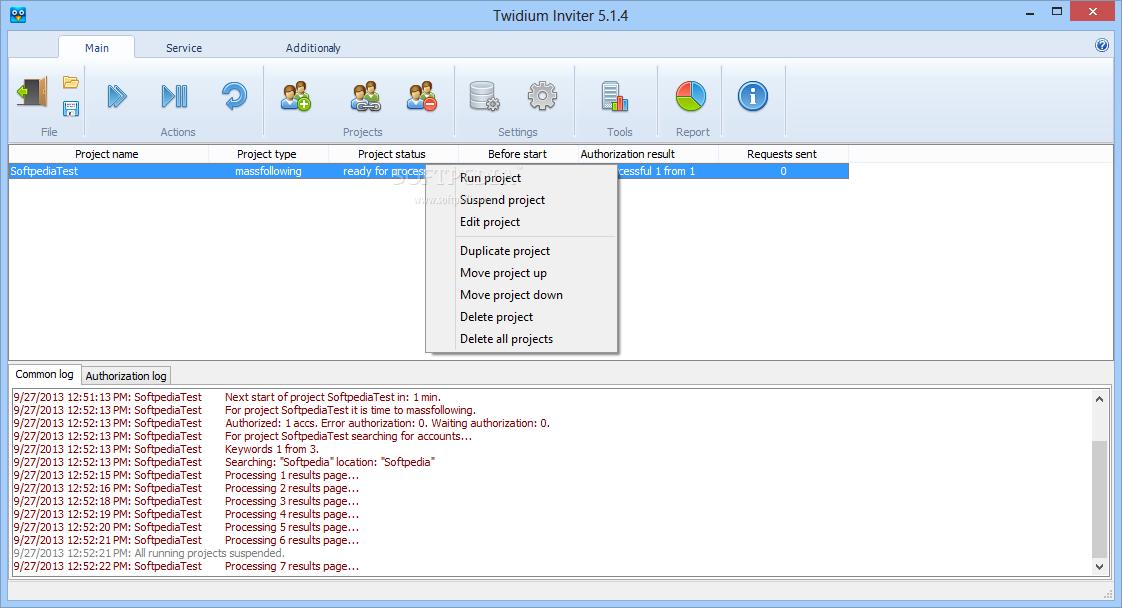1122x608 pixels.
Task: Select the Common log tab
Action: [x=44, y=374]
